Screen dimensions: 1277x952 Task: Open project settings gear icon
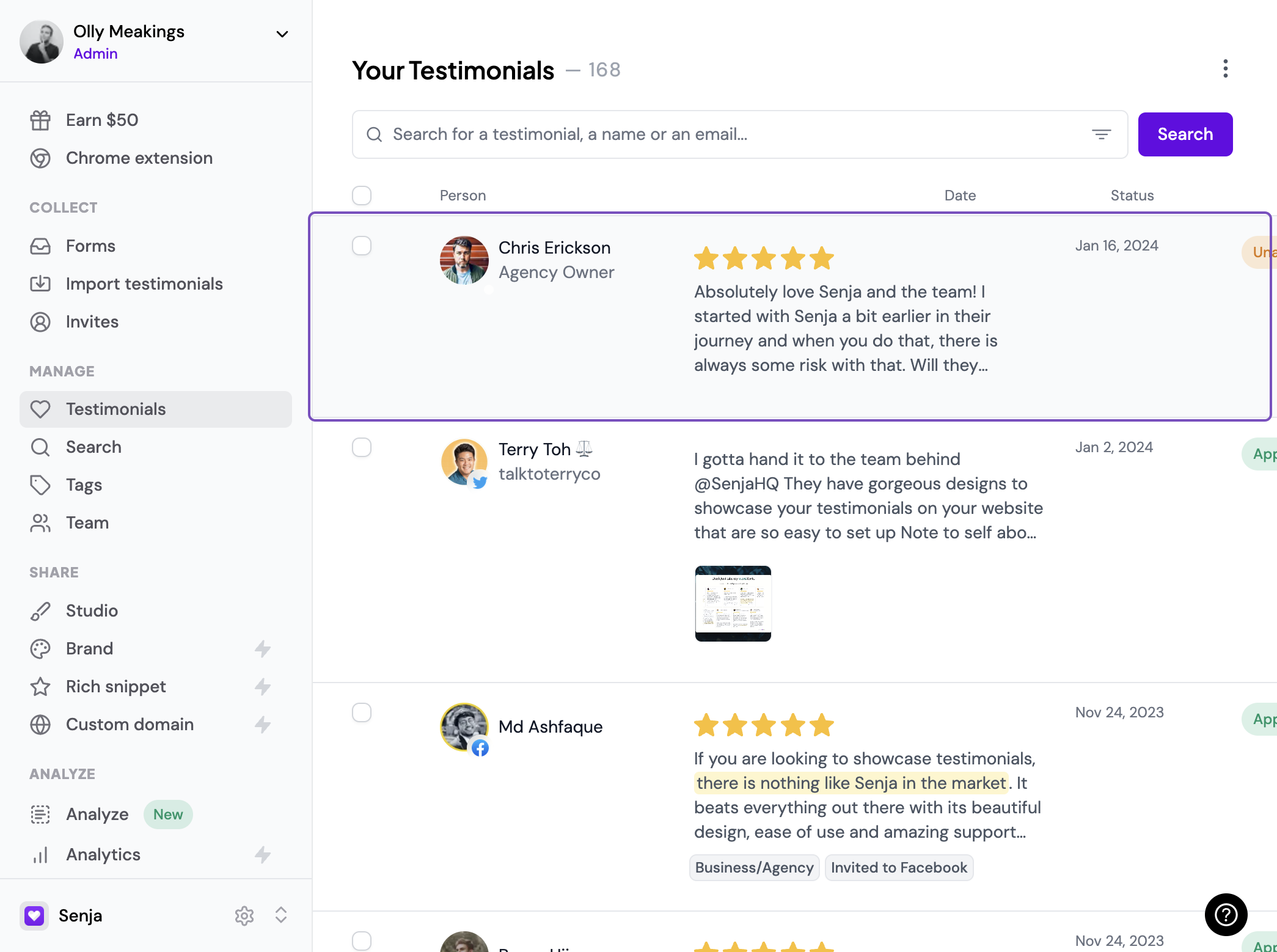[x=244, y=915]
